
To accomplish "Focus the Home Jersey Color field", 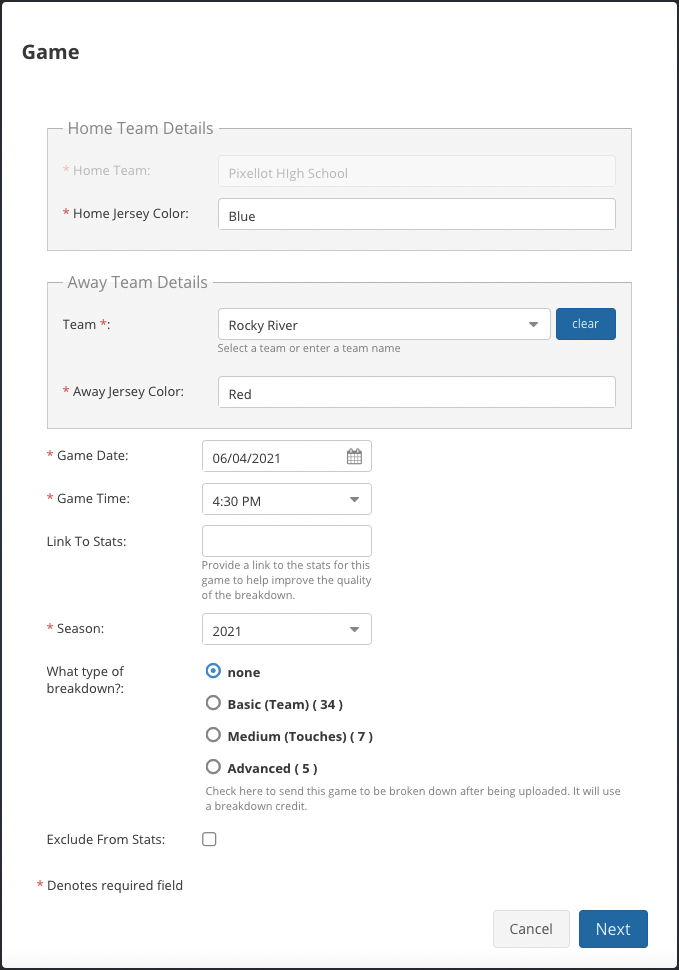I will point(417,214).
